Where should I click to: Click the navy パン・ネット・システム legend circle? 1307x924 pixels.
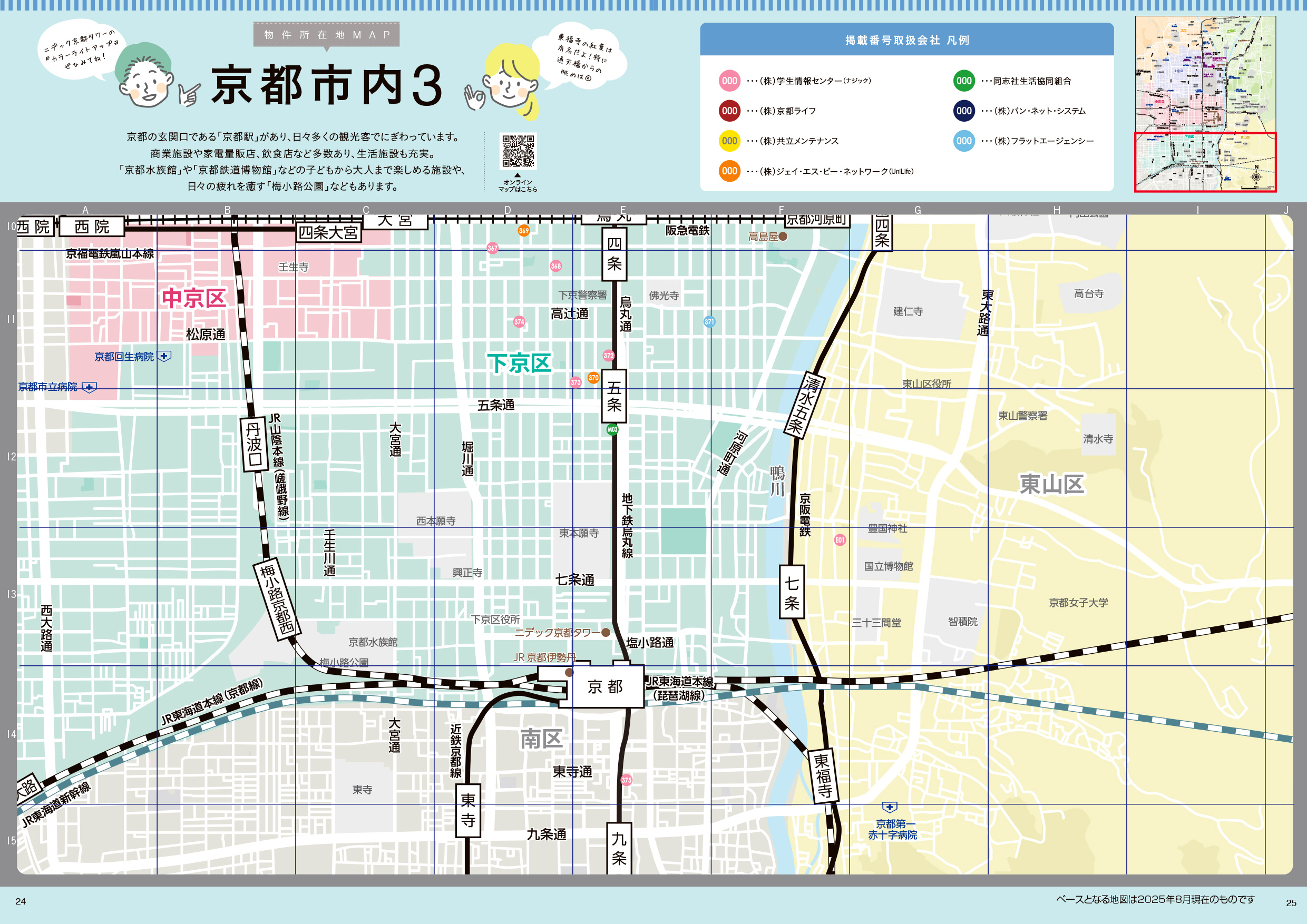(x=964, y=111)
